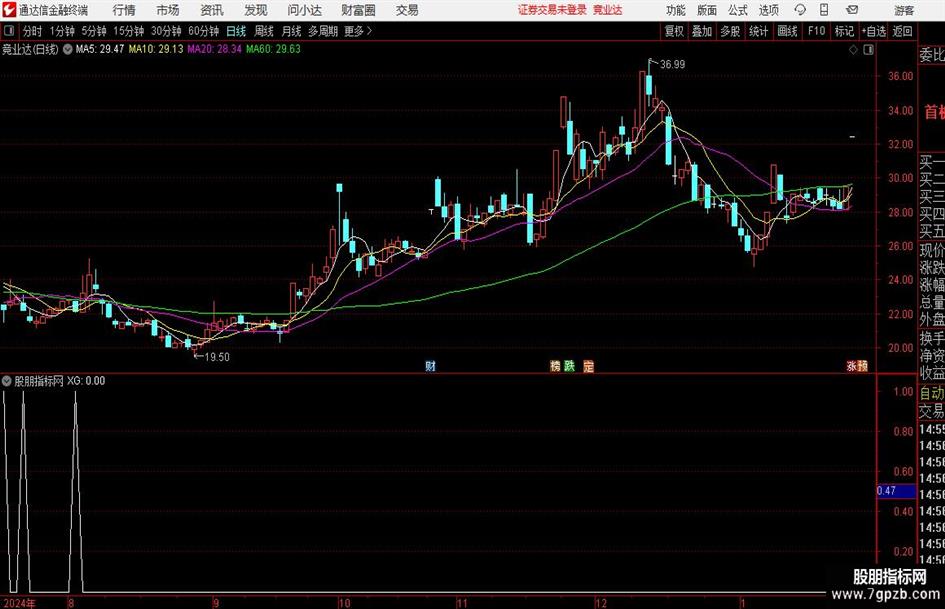The image size is (945, 609).
Task: Click the 财 event marker below chart
Action: [x=430, y=366]
